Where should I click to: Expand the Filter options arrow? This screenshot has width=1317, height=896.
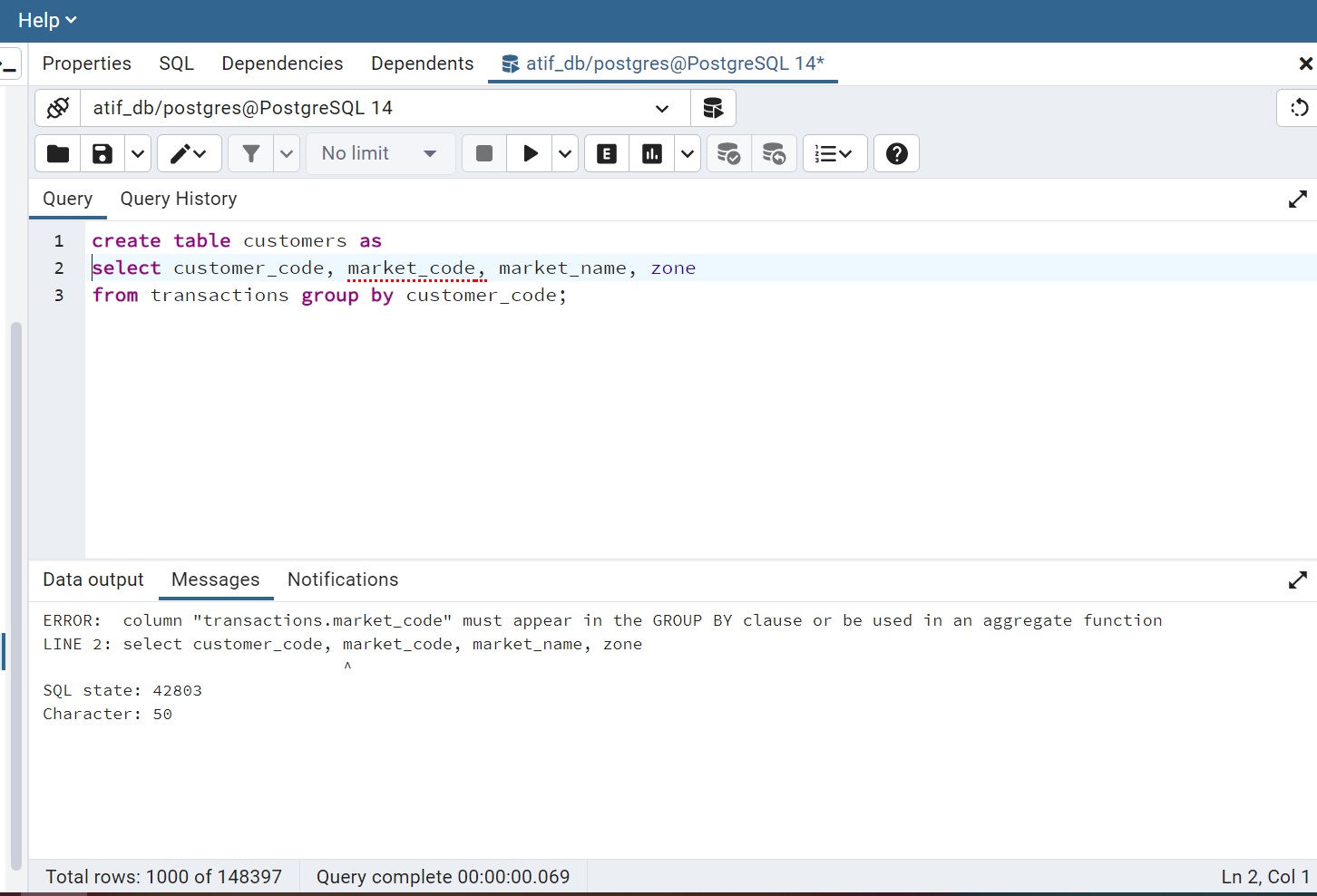(x=287, y=153)
